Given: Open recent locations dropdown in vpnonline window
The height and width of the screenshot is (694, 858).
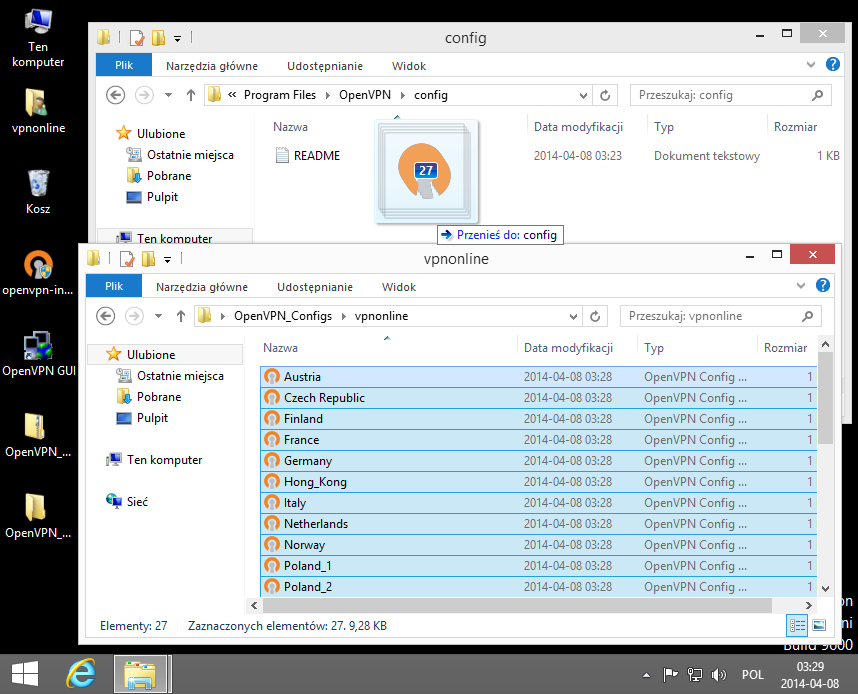Looking at the screenshot, I should click(159, 316).
